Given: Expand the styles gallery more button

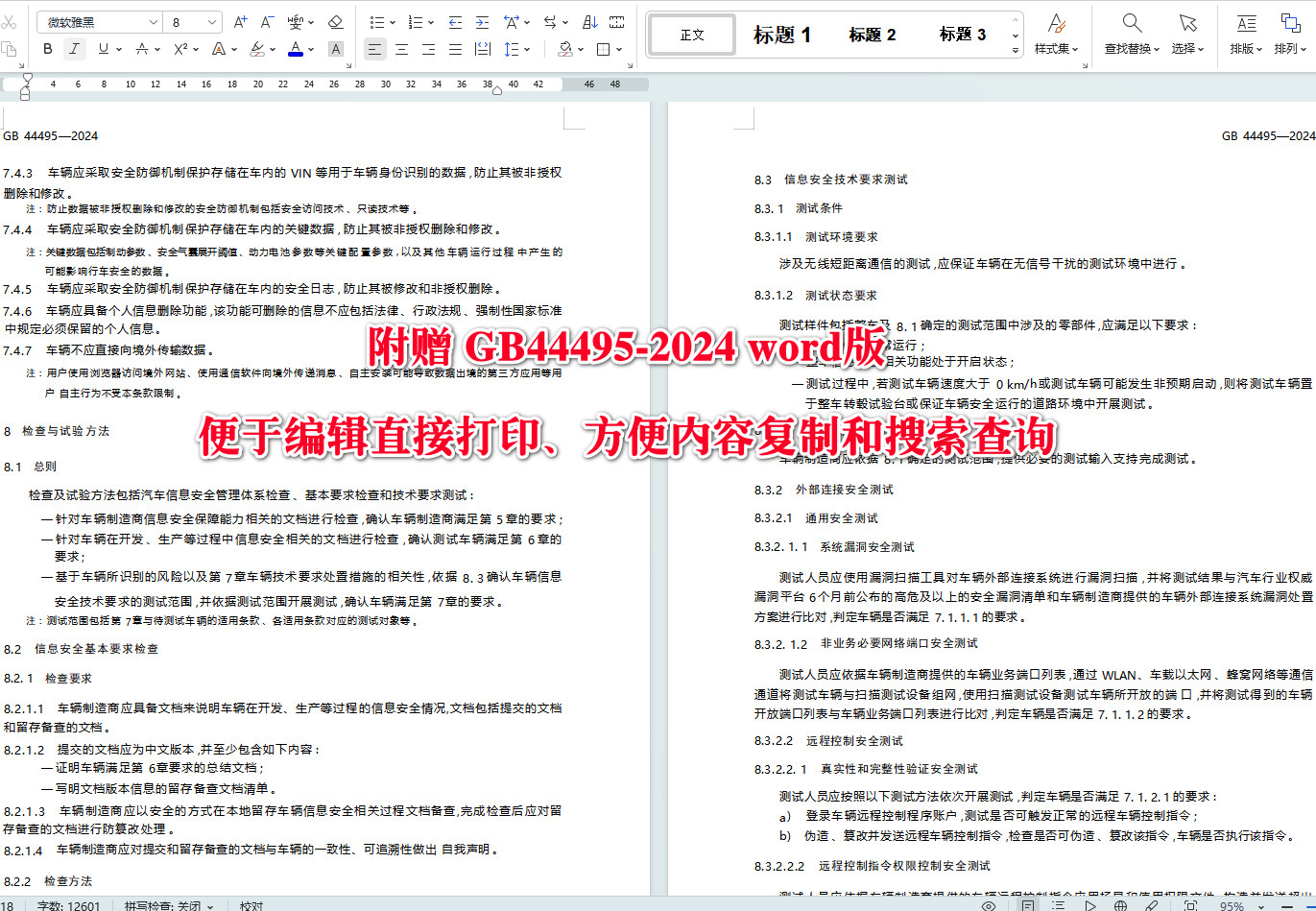Looking at the screenshot, I should pyautogui.click(x=1016, y=50).
